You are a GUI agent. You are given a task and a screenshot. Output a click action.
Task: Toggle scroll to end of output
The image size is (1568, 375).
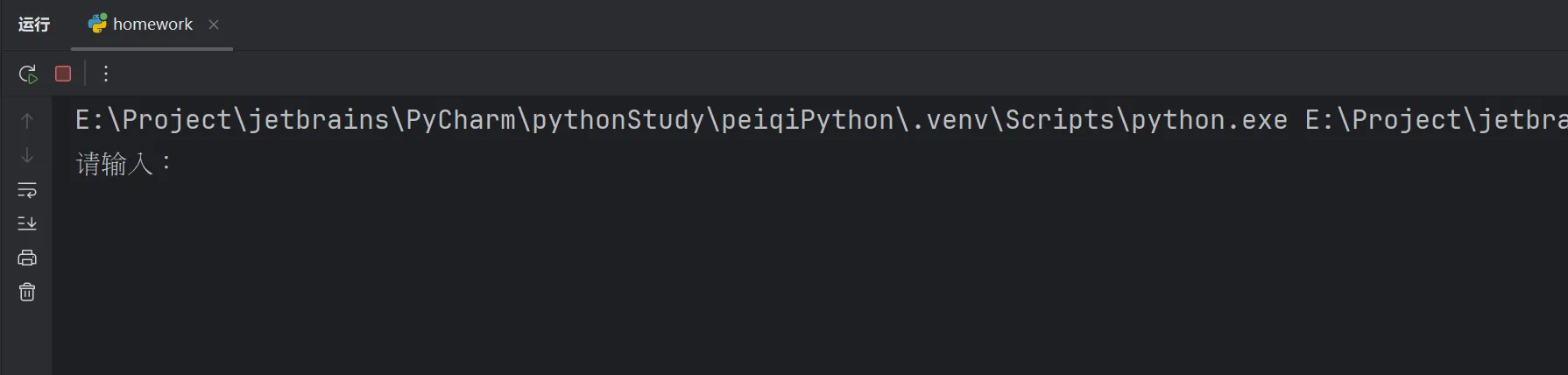click(x=27, y=223)
